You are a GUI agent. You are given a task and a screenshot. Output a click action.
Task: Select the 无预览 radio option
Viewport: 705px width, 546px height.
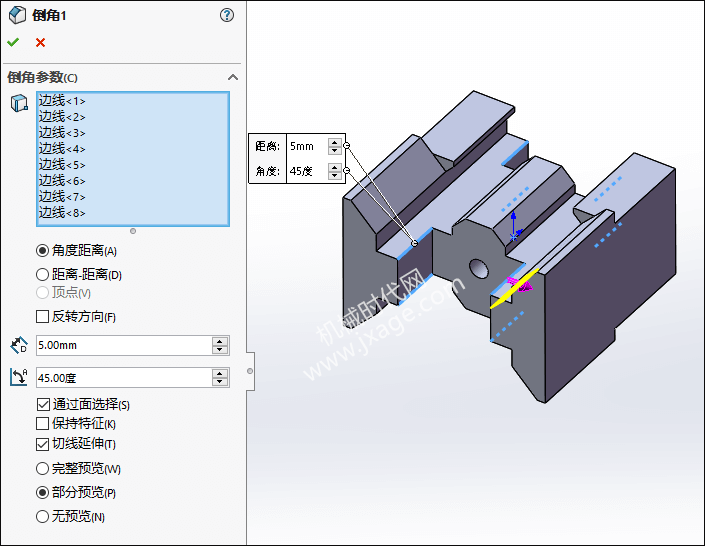(42, 516)
